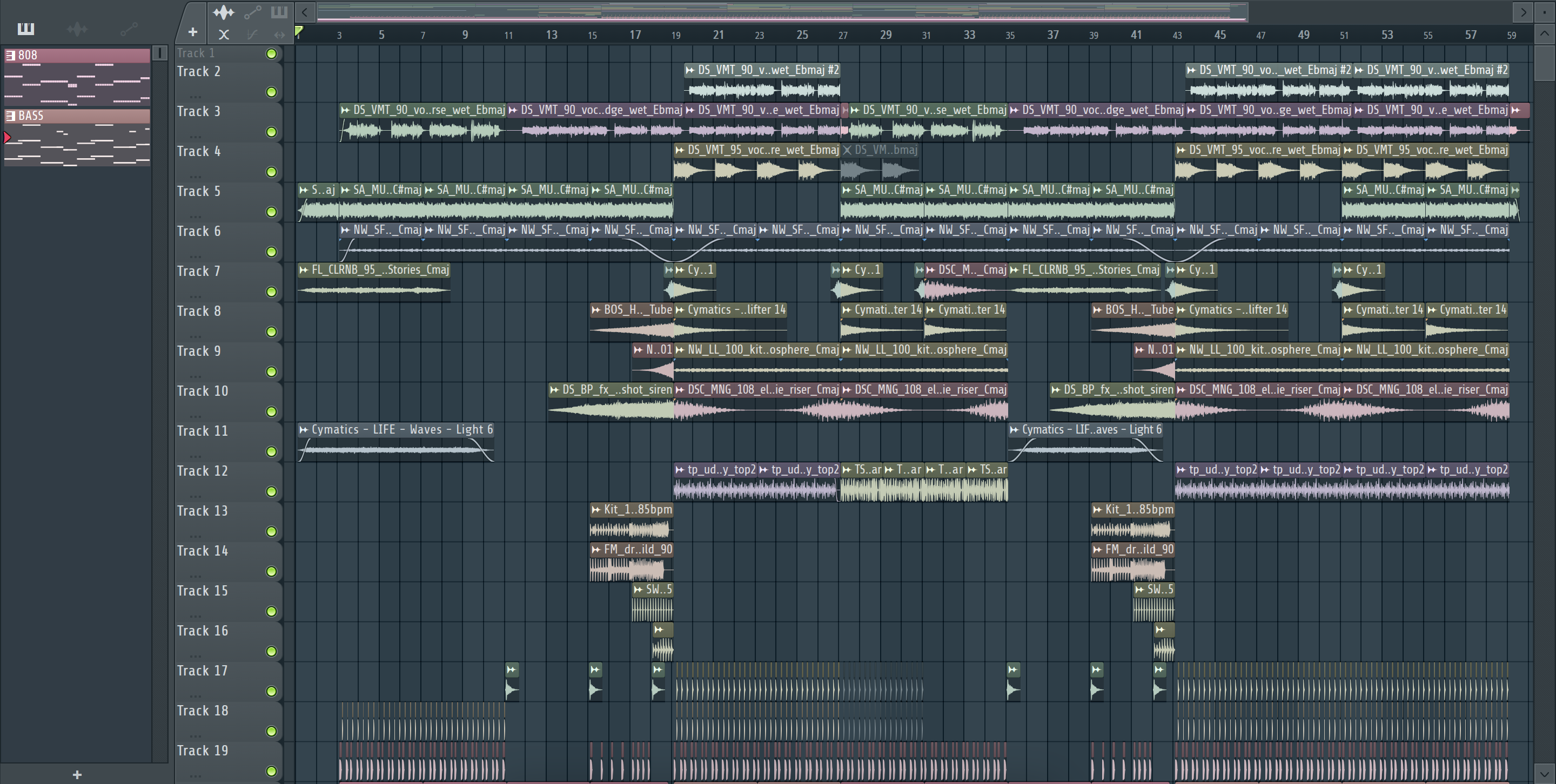The image size is (1556, 784).
Task: Click bar 33 on the timeline ruler
Action: (x=969, y=35)
